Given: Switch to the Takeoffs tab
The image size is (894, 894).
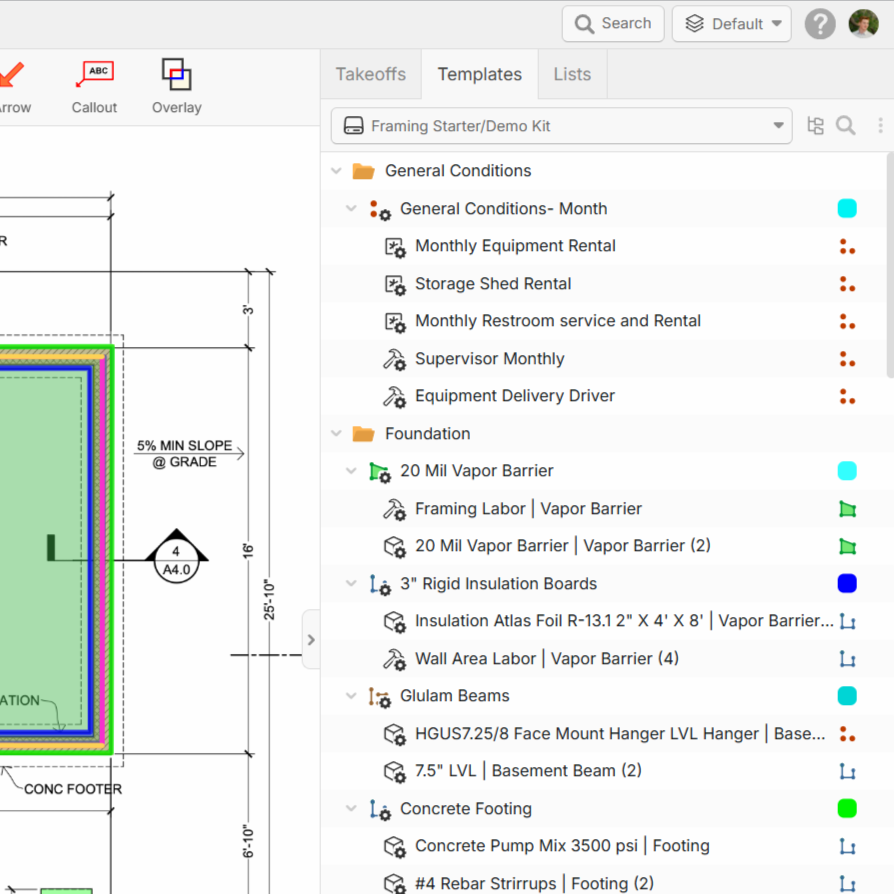Looking at the screenshot, I should (x=371, y=74).
